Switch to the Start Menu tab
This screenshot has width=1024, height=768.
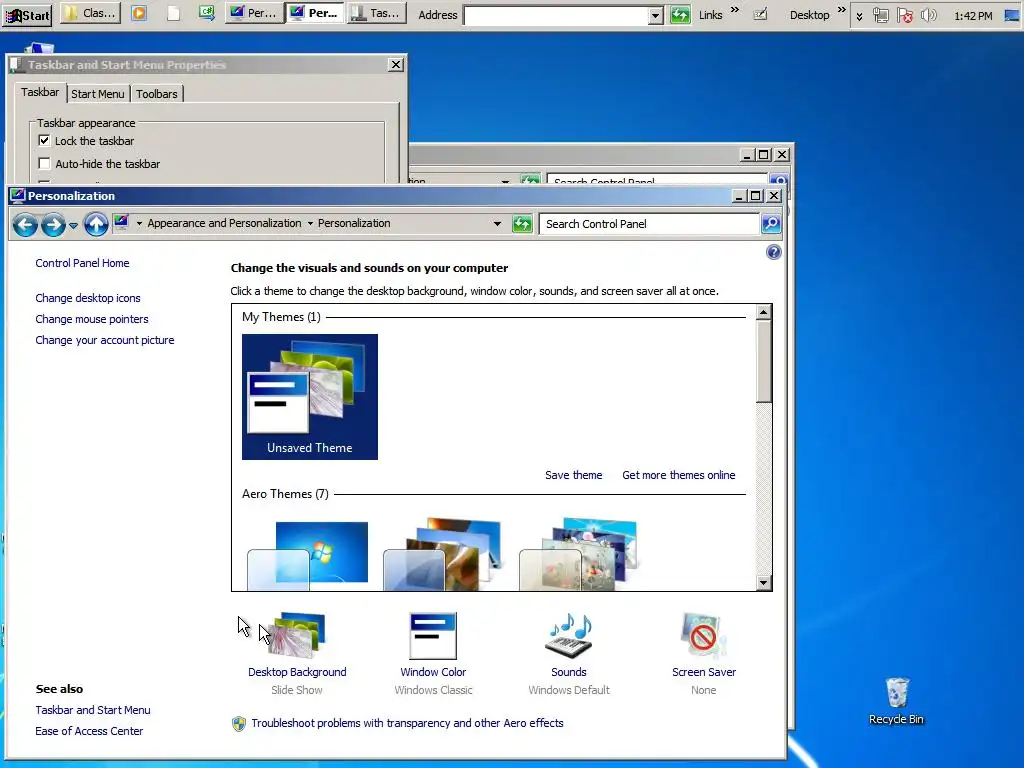(97, 94)
